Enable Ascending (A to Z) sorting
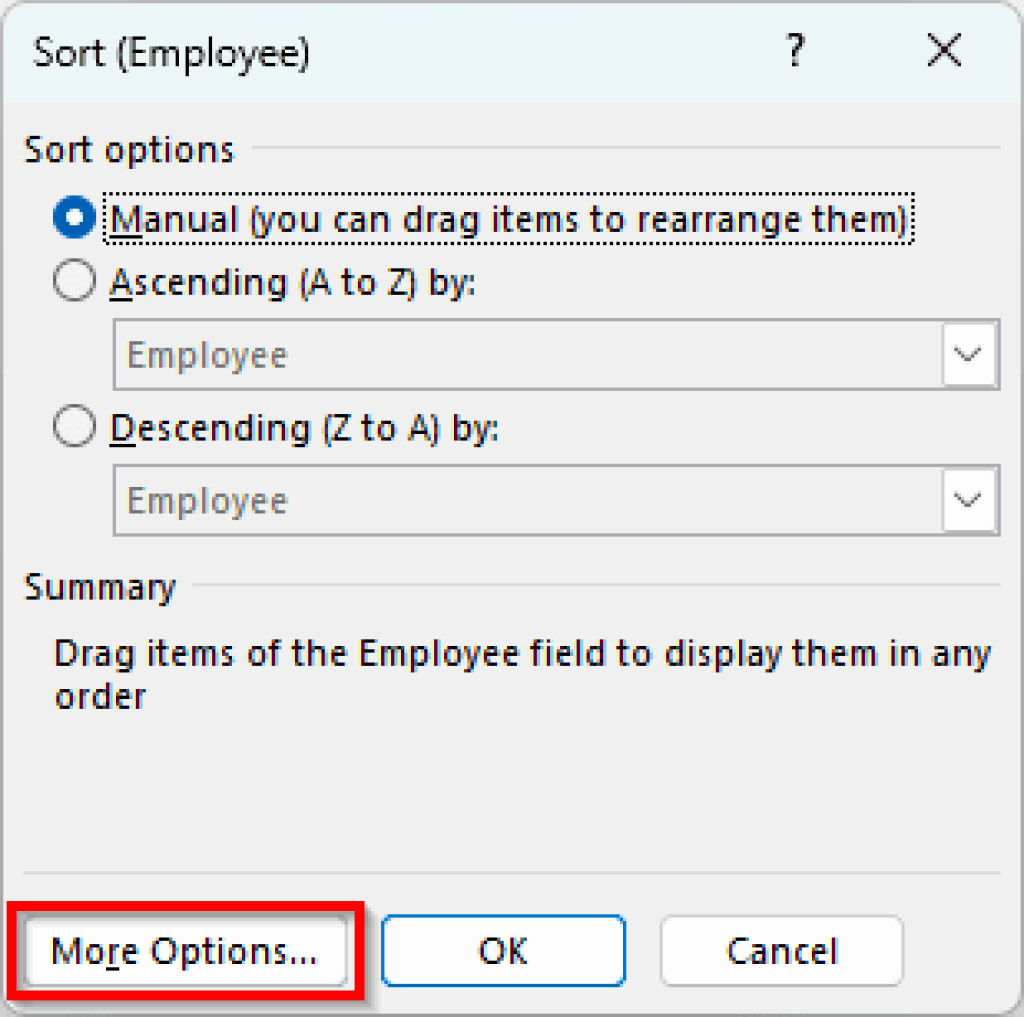 coord(73,281)
